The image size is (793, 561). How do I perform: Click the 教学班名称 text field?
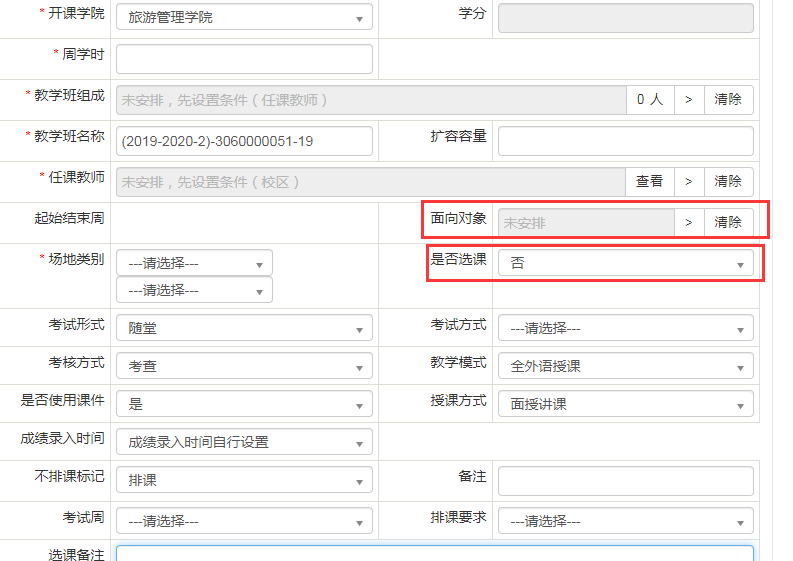pyautogui.click(x=244, y=141)
